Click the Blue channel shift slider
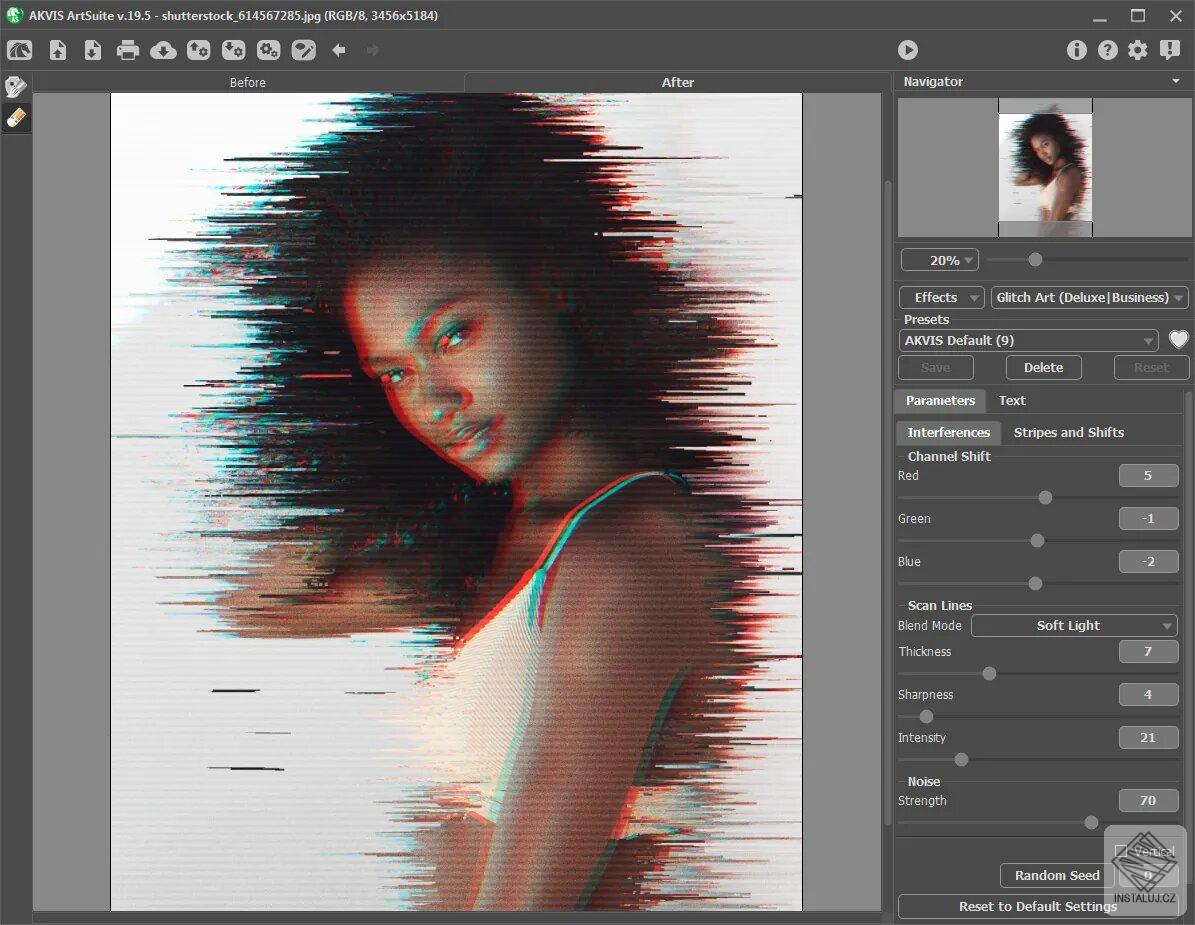This screenshot has height=925, width=1195. pyautogui.click(x=1035, y=584)
